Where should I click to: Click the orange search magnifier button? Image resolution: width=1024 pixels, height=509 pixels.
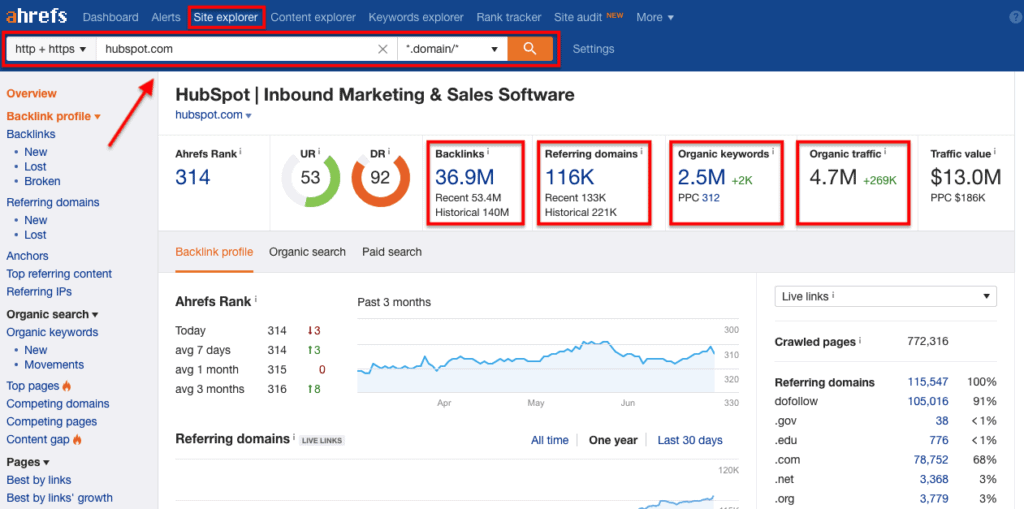pos(530,49)
